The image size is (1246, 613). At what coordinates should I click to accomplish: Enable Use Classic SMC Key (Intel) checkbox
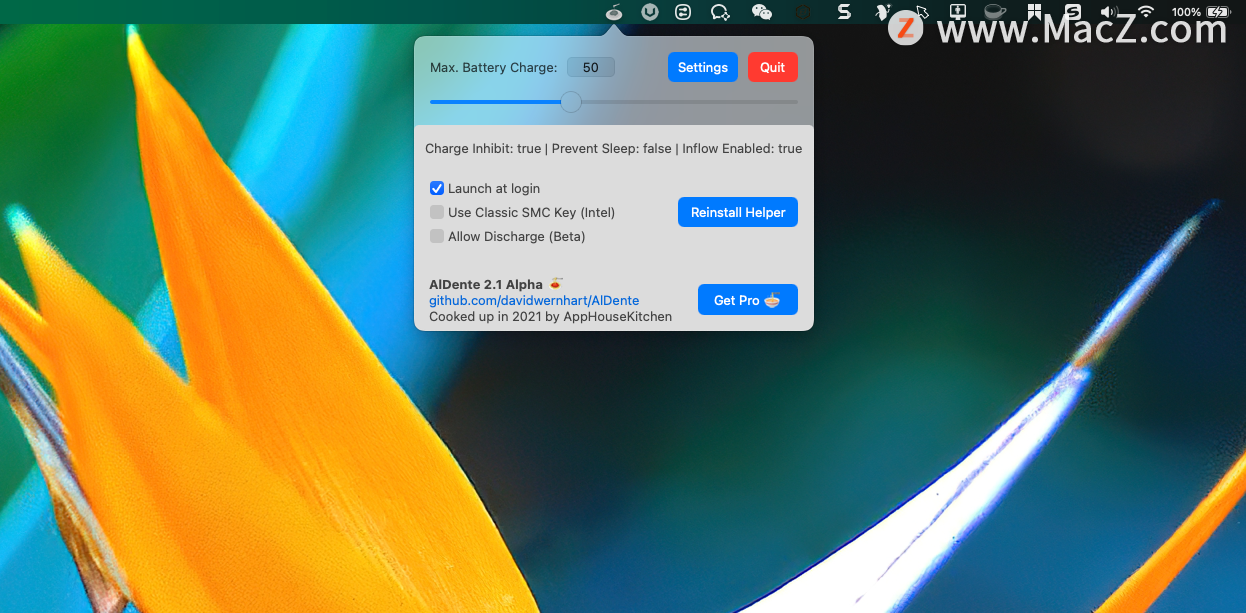[437, 212]
